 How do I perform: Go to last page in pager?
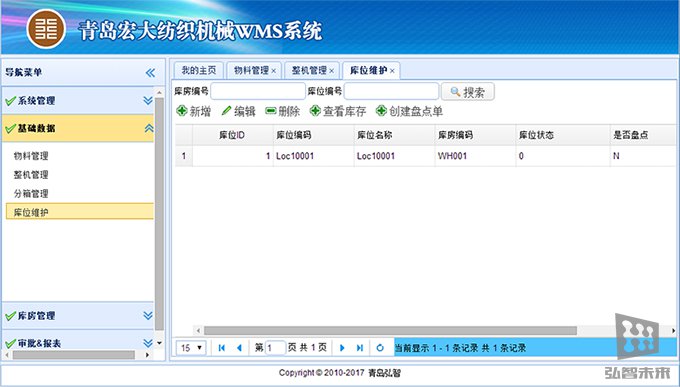point(360,348)
